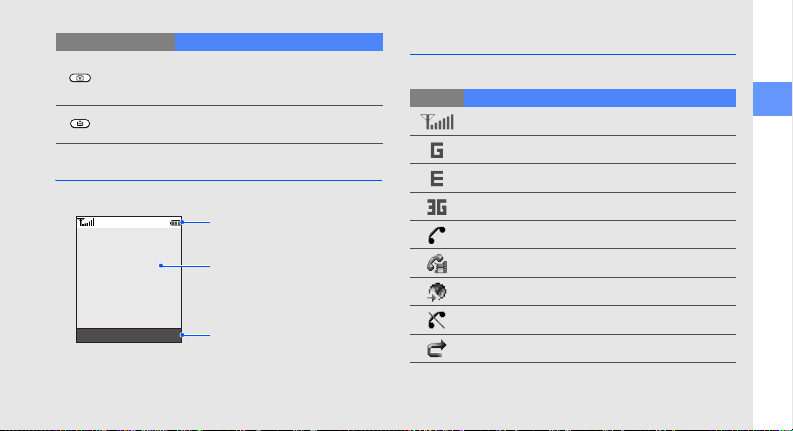Select the crossed-out handset icon
Viewport: 793px width, 431px height.
436,320
